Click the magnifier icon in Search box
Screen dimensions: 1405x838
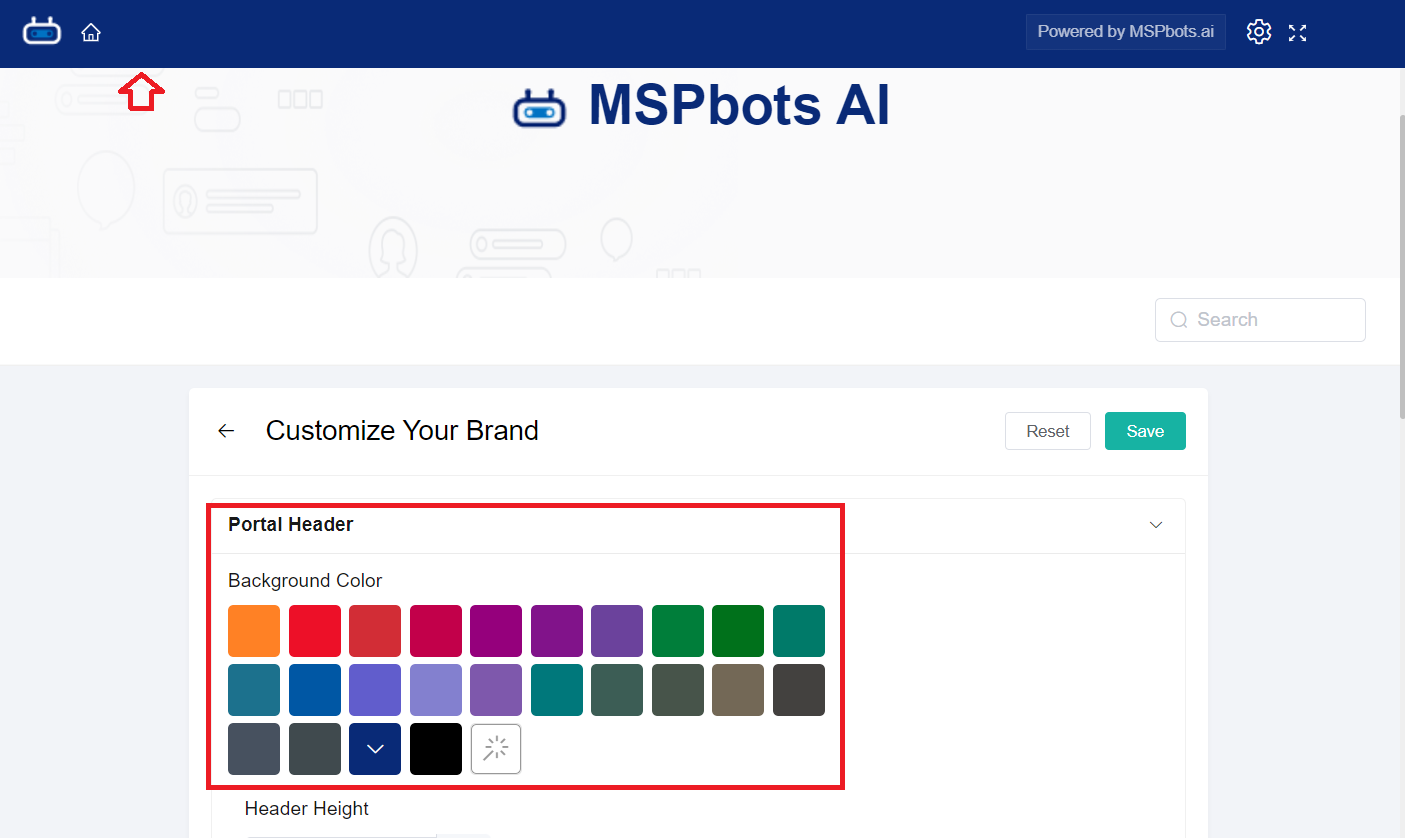[1180, 320]
